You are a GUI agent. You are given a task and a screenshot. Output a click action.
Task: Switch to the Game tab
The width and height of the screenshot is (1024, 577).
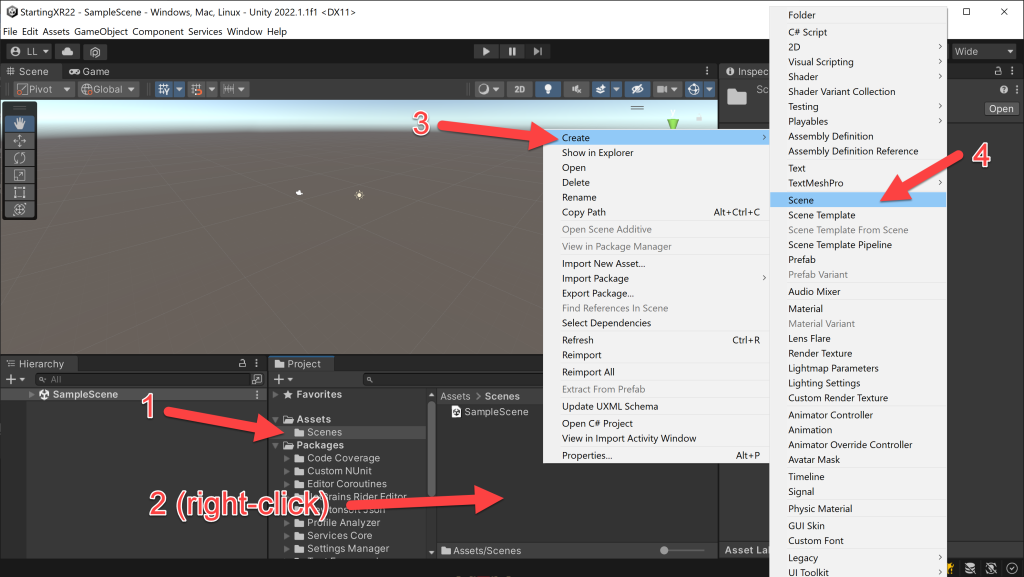click(89, 71)
